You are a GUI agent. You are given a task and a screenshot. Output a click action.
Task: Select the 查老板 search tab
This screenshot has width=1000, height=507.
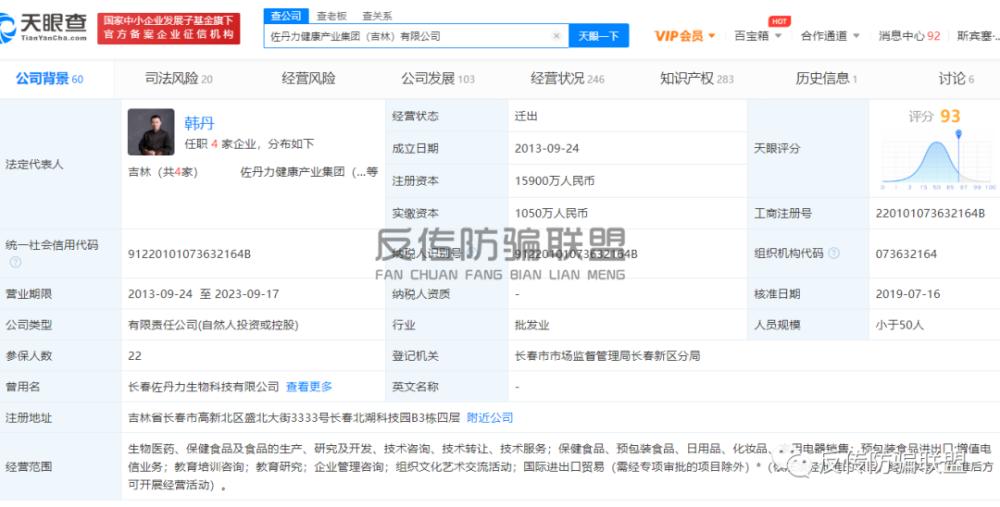330,16
